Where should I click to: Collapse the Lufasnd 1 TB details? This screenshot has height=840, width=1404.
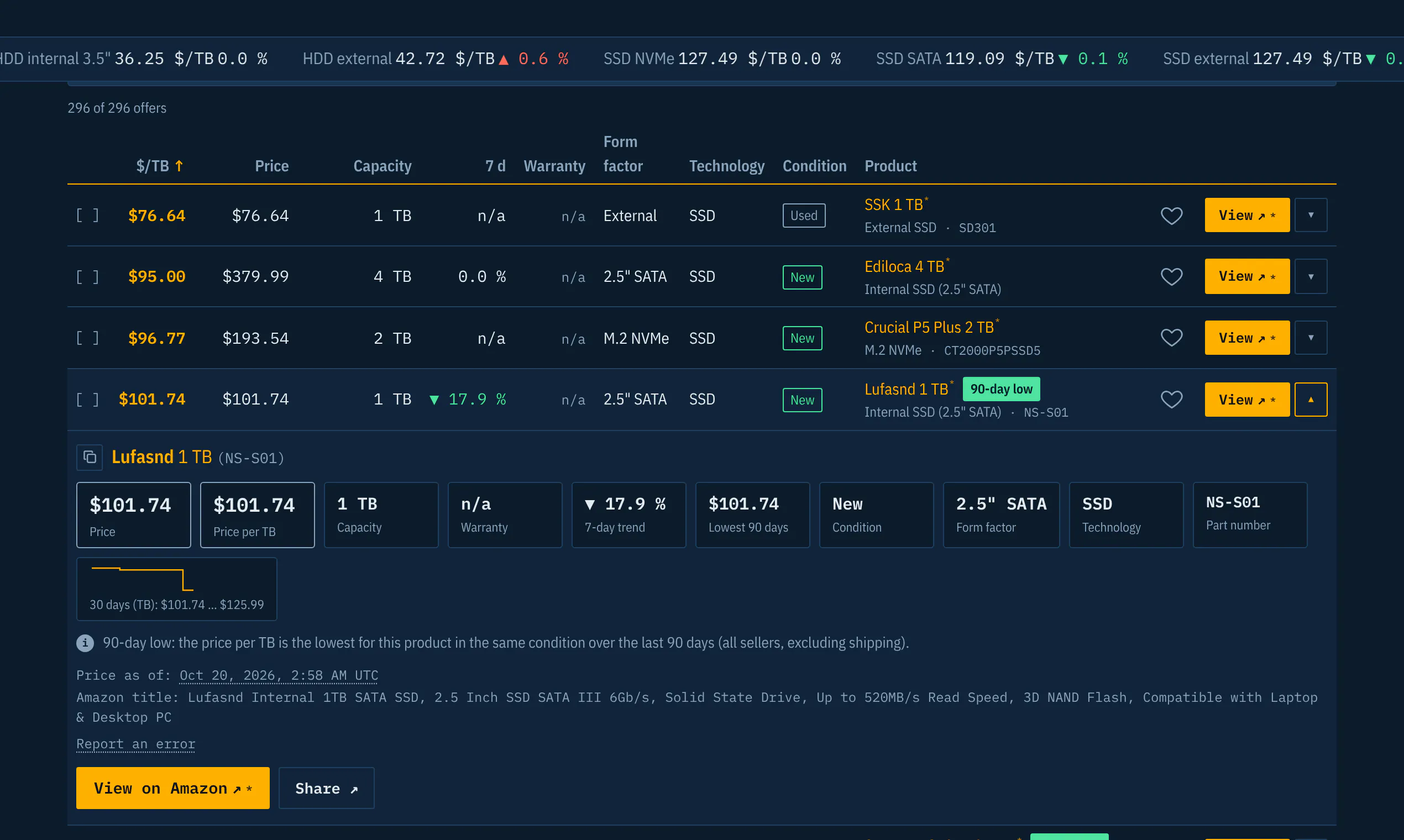pyautogui.click(x=1311, y=400)
